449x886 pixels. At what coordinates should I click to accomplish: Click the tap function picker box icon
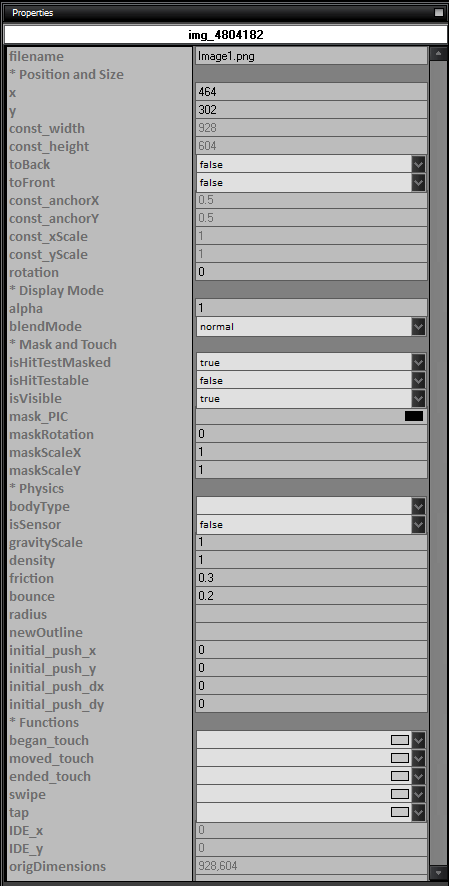click(400, 812)
